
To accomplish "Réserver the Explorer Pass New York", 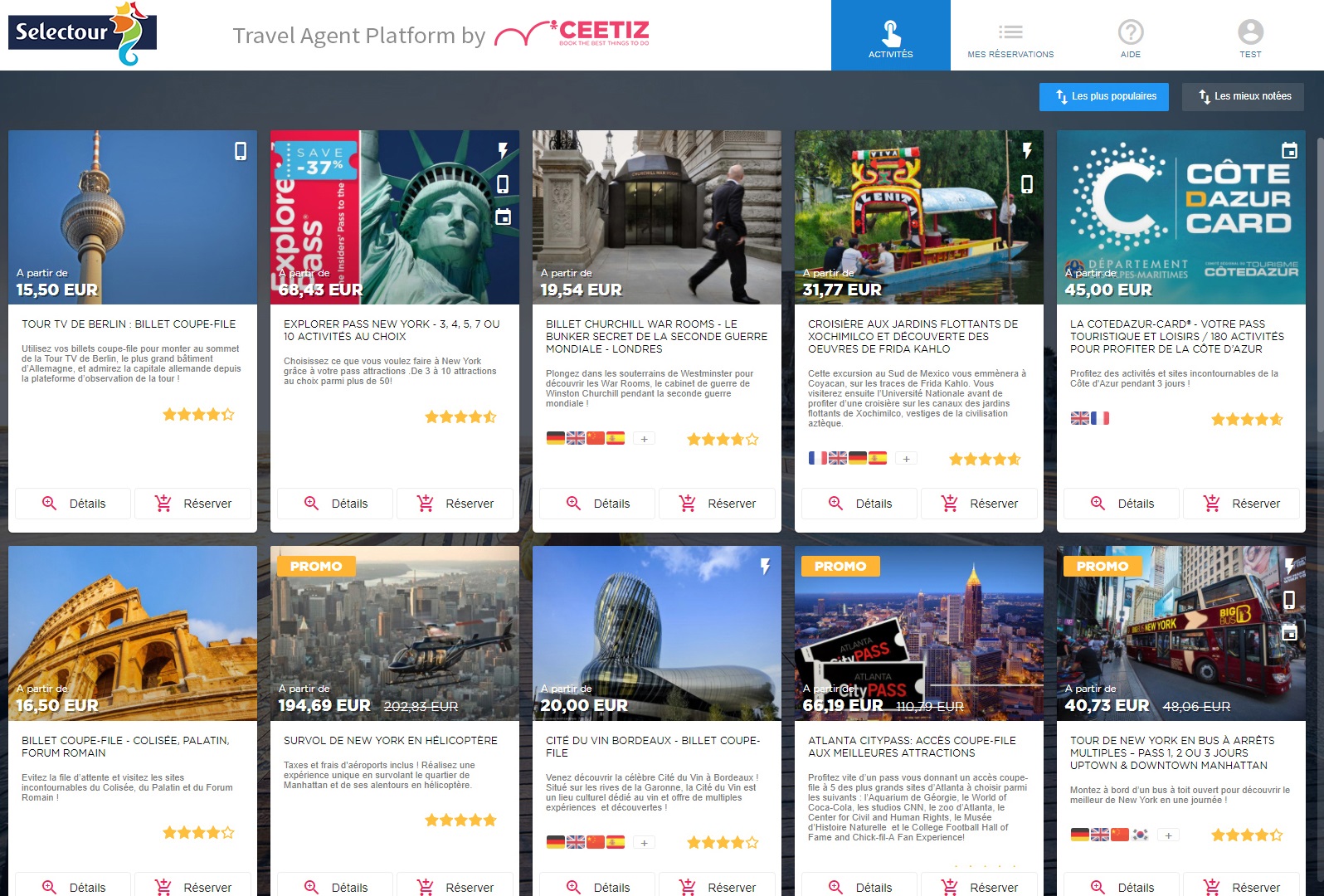I will click(455, 504).
